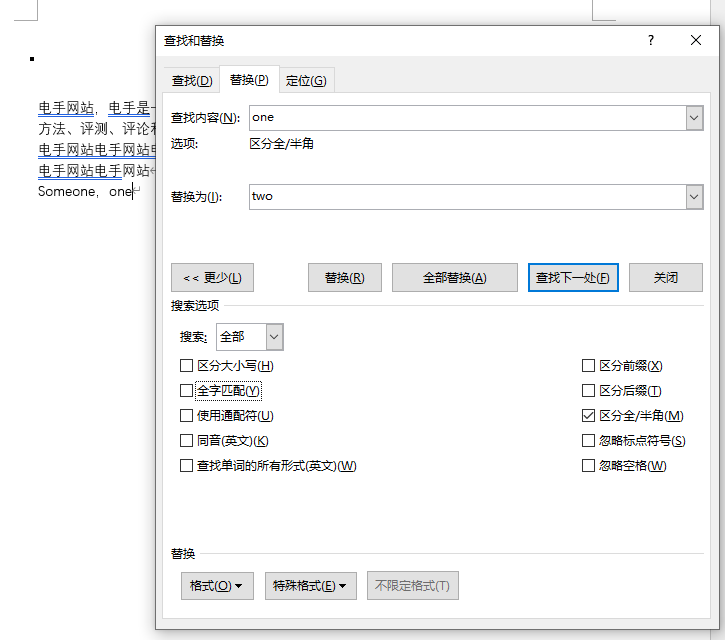Viewport: 725px width, 640px height.
Task: Click the help question mark icon
Action: point(651,40)
